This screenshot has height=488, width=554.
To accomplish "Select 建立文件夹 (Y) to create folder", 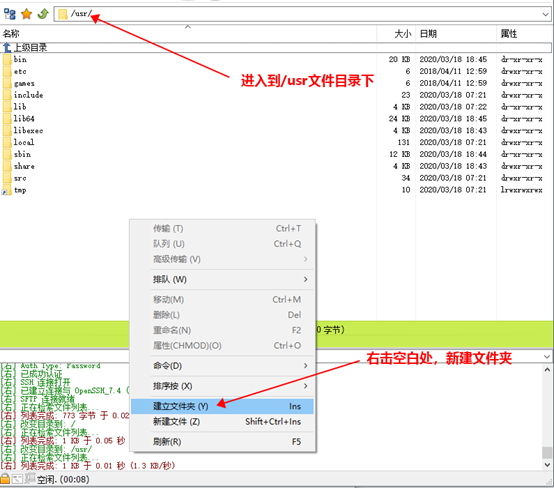I will click(x=223, y=406).
